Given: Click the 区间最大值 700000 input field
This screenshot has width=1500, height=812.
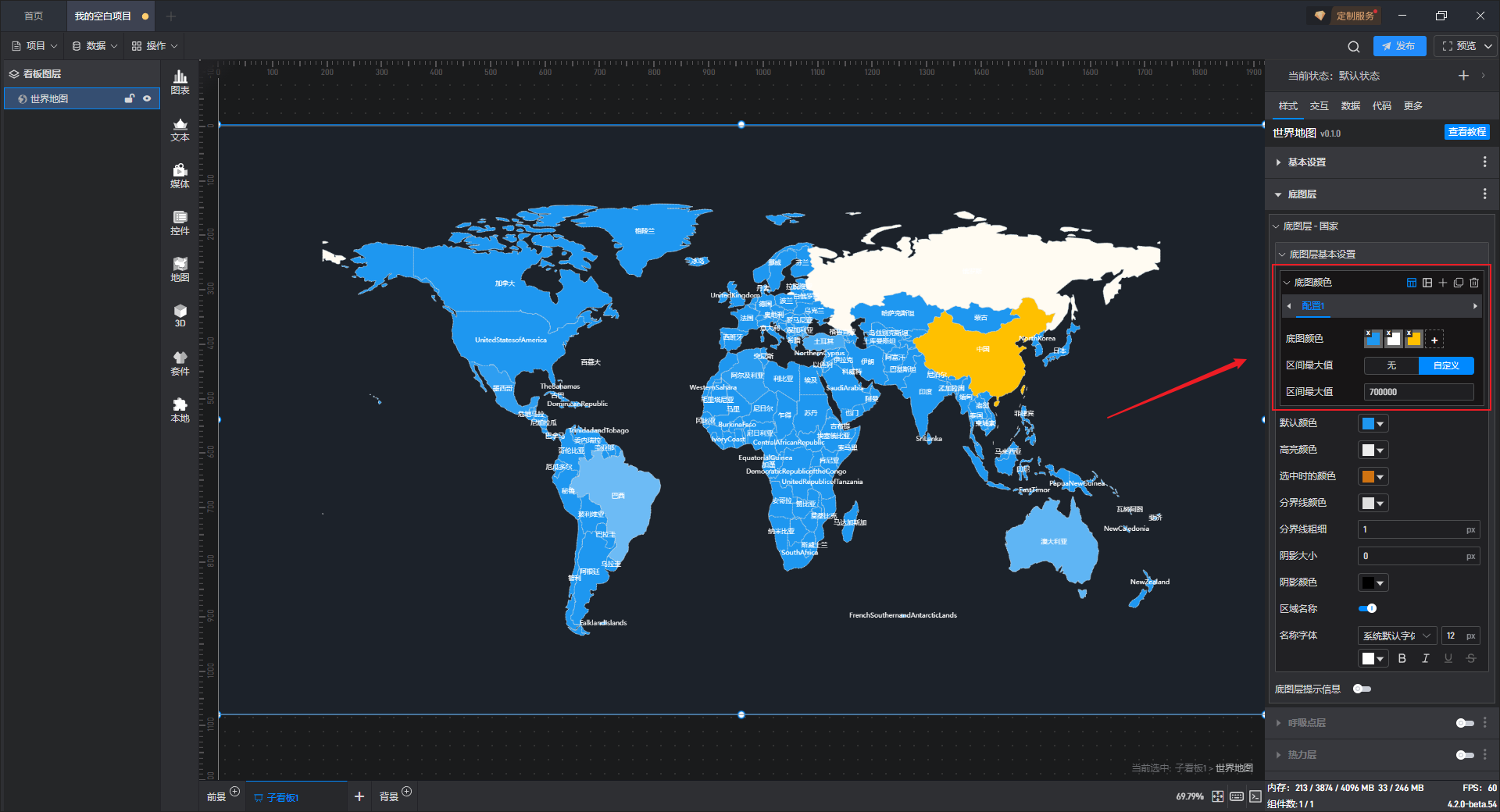Looking at the screenshot, I should click(x=1419, y=392).
